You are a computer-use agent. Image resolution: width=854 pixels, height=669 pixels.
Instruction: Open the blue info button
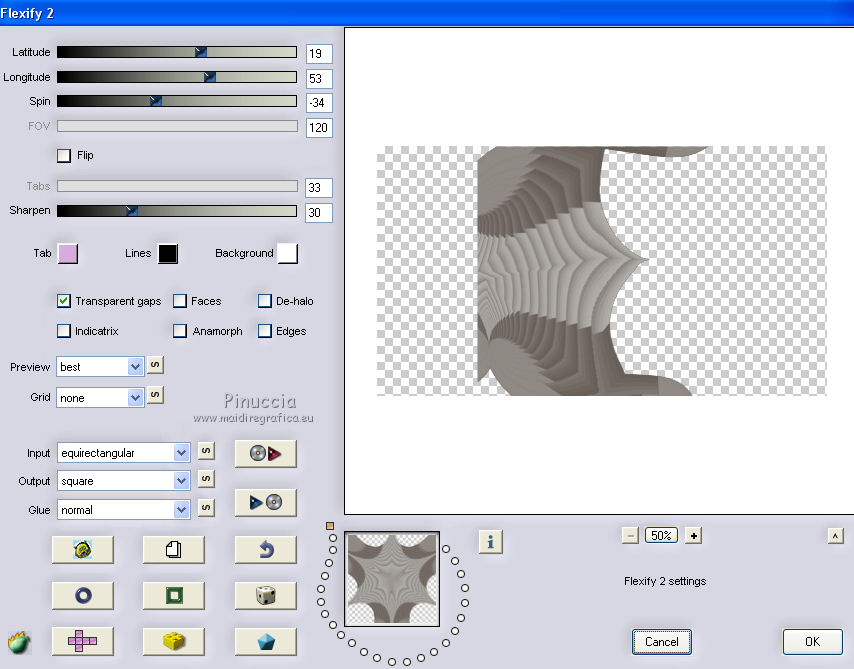click(491, 542)
